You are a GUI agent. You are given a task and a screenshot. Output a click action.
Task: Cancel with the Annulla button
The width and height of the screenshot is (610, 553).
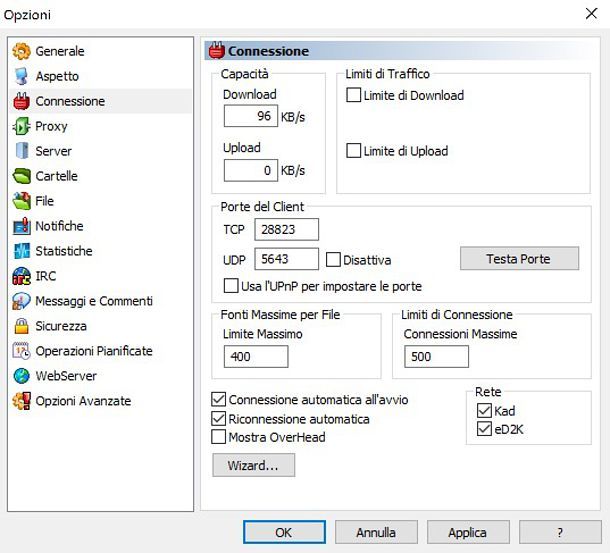[376, 532]
